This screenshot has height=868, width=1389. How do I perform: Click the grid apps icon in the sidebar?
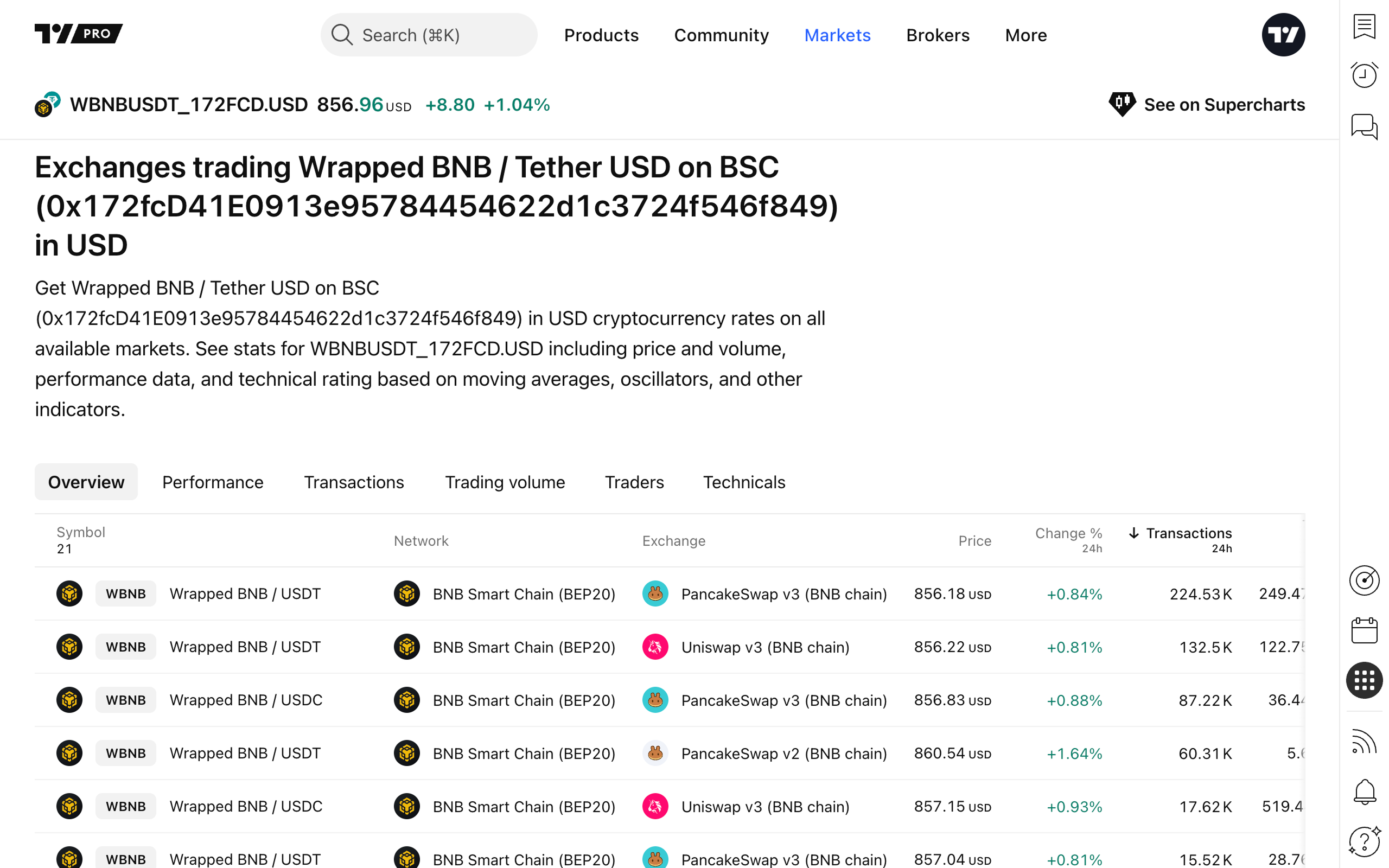[1363, 680]
